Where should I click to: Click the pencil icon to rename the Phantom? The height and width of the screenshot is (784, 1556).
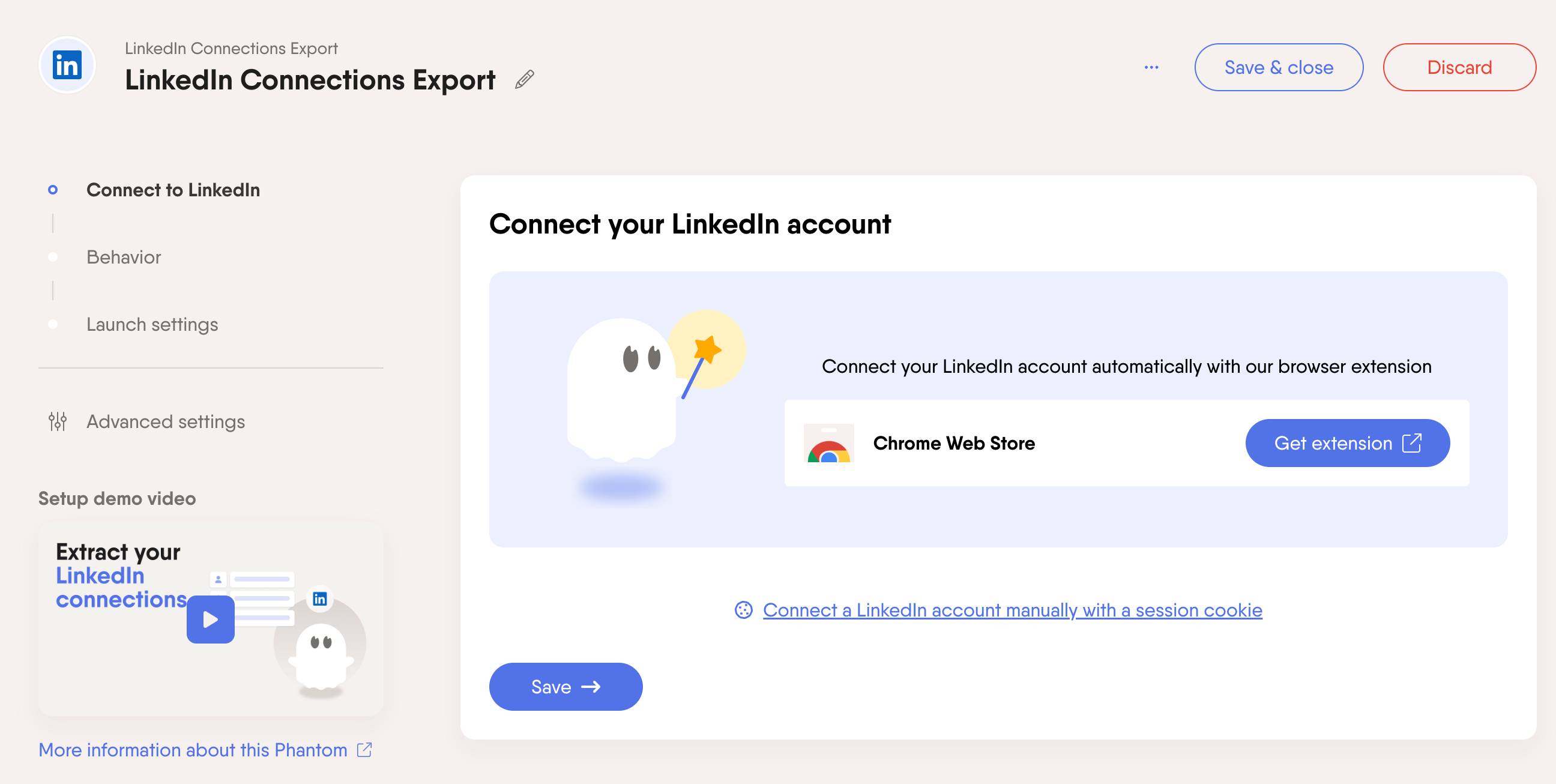coord(524,80)
